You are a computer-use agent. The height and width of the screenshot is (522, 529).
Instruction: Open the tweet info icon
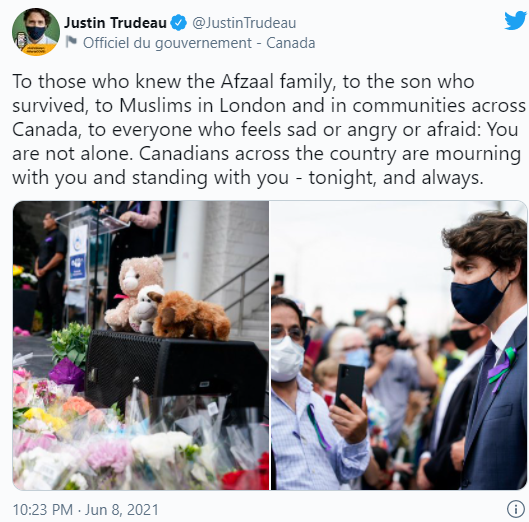click(516, 509)
